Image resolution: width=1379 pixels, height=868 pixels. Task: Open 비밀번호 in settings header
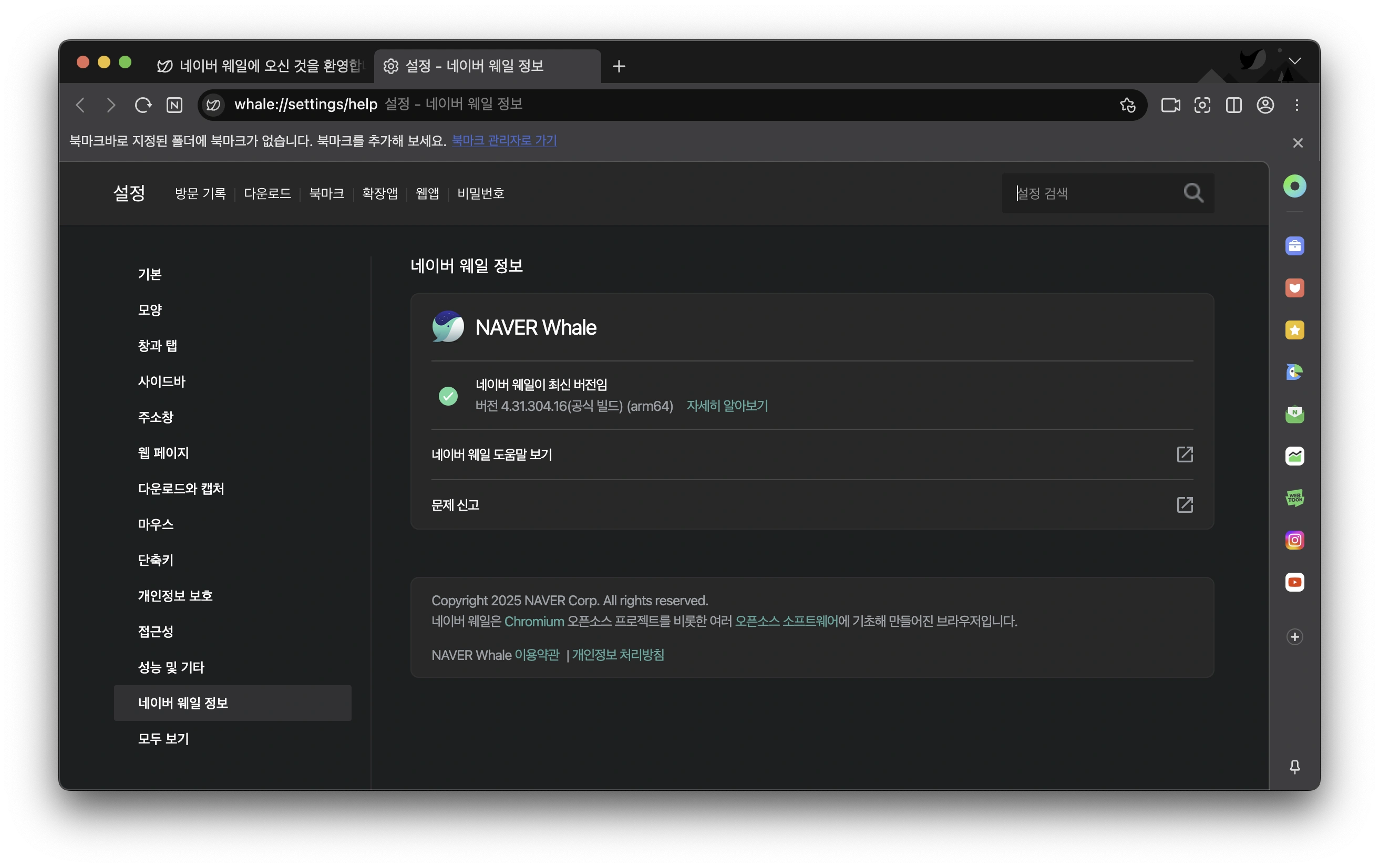480,193
